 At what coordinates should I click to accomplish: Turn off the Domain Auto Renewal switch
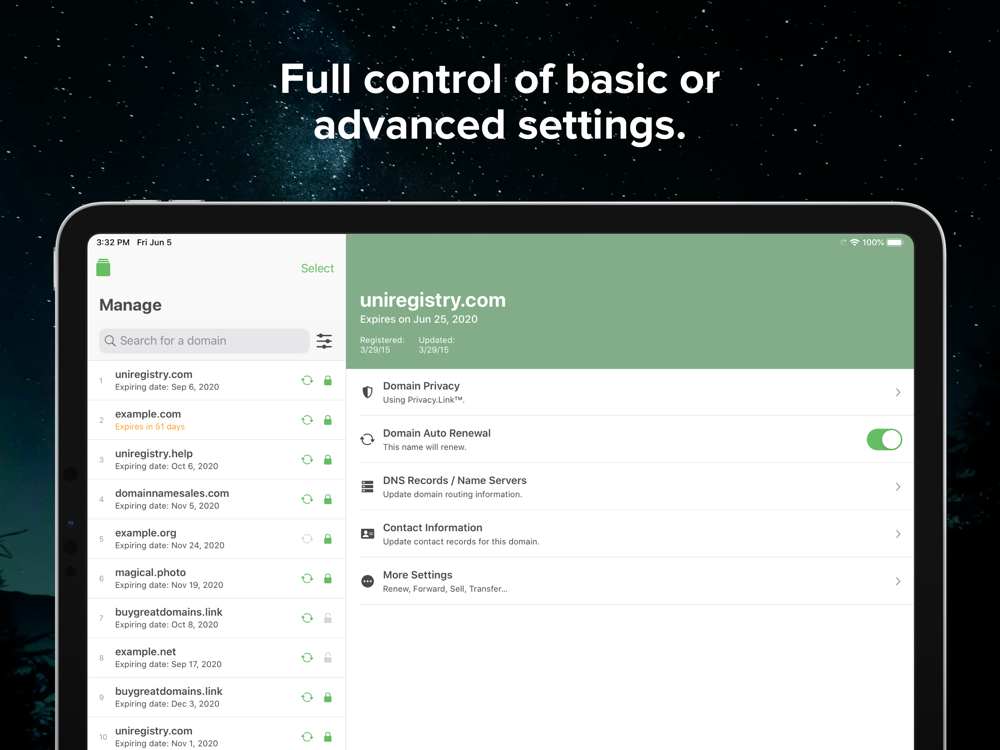[x=884, y=439]
